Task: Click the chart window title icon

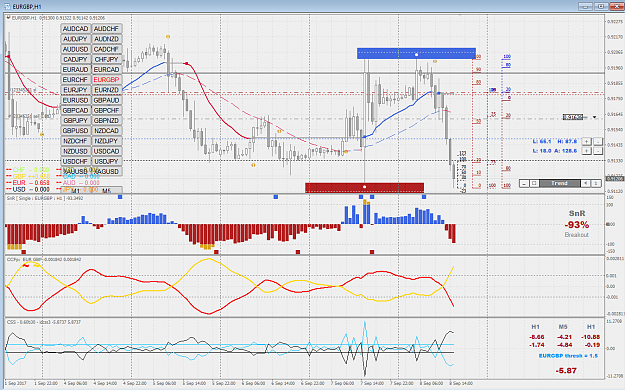Action: (x=7, y=6)
